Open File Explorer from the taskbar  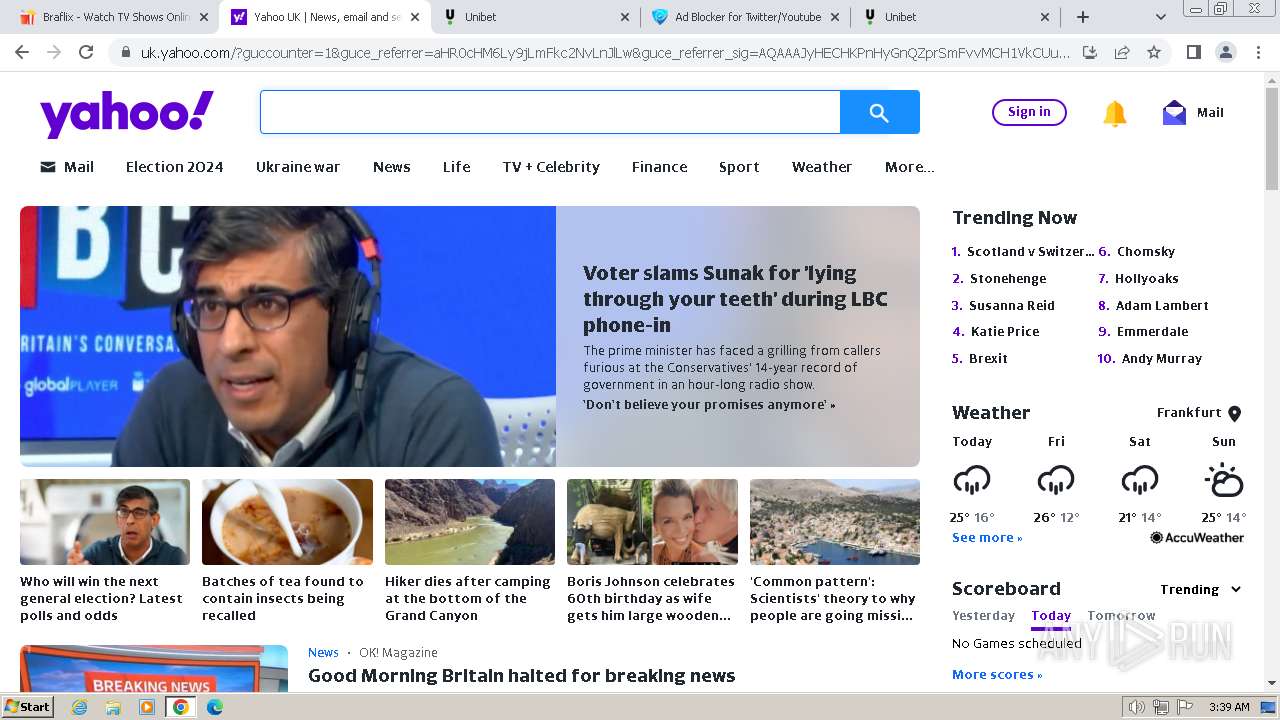pos(113,707)
